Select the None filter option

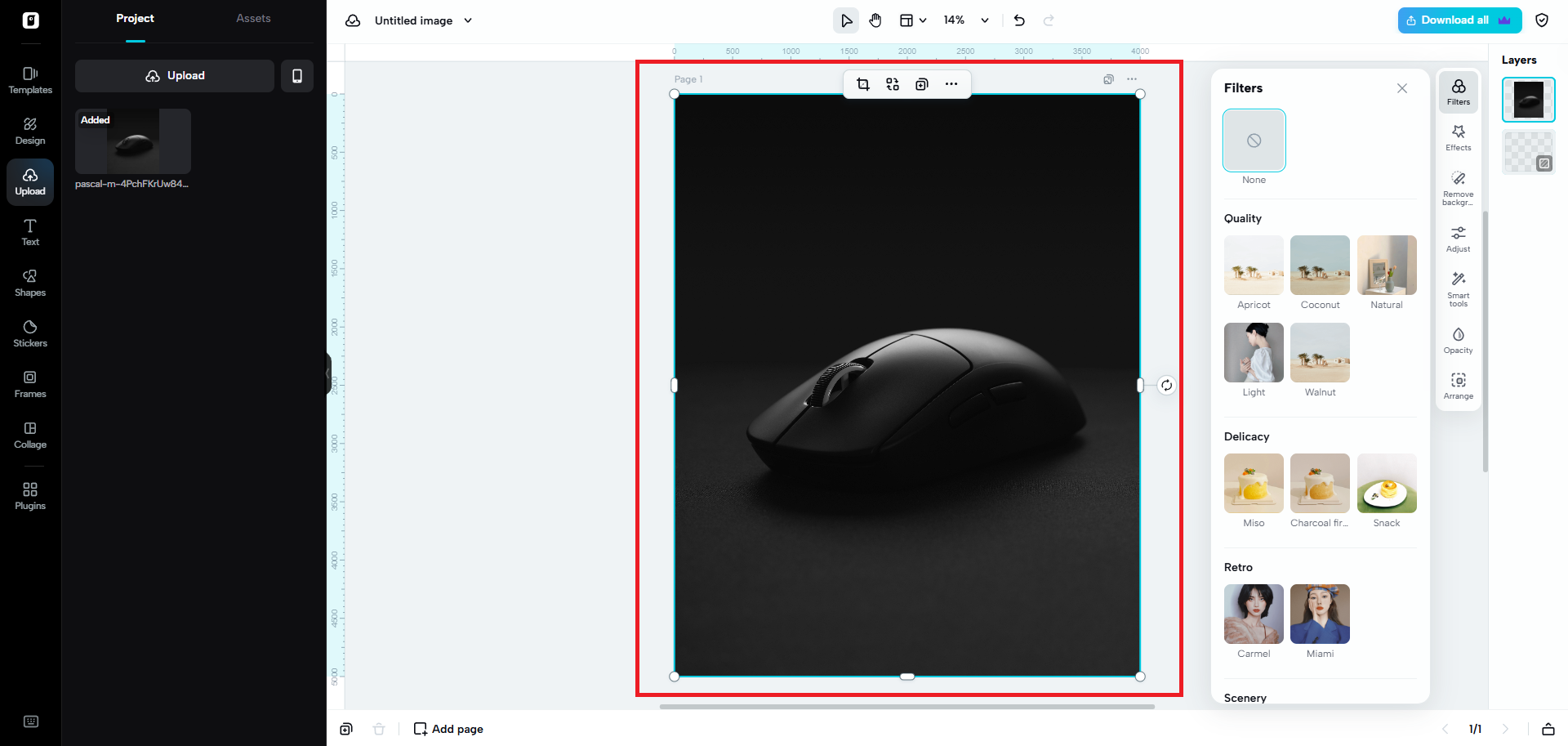1254,140
